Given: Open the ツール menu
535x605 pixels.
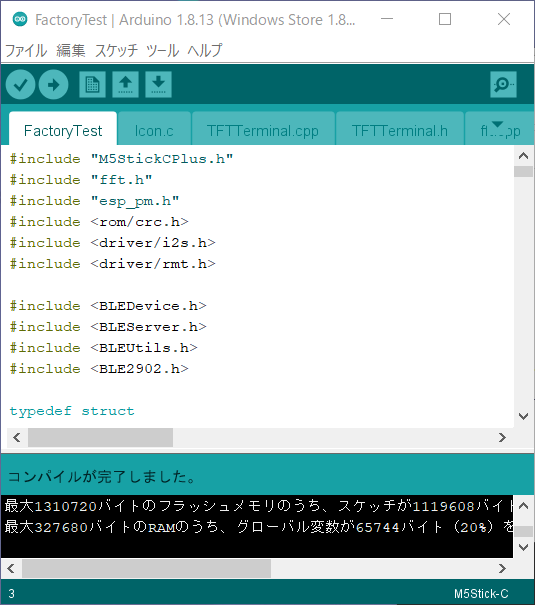Looking at the screenshot, I should tap(162, 51).
